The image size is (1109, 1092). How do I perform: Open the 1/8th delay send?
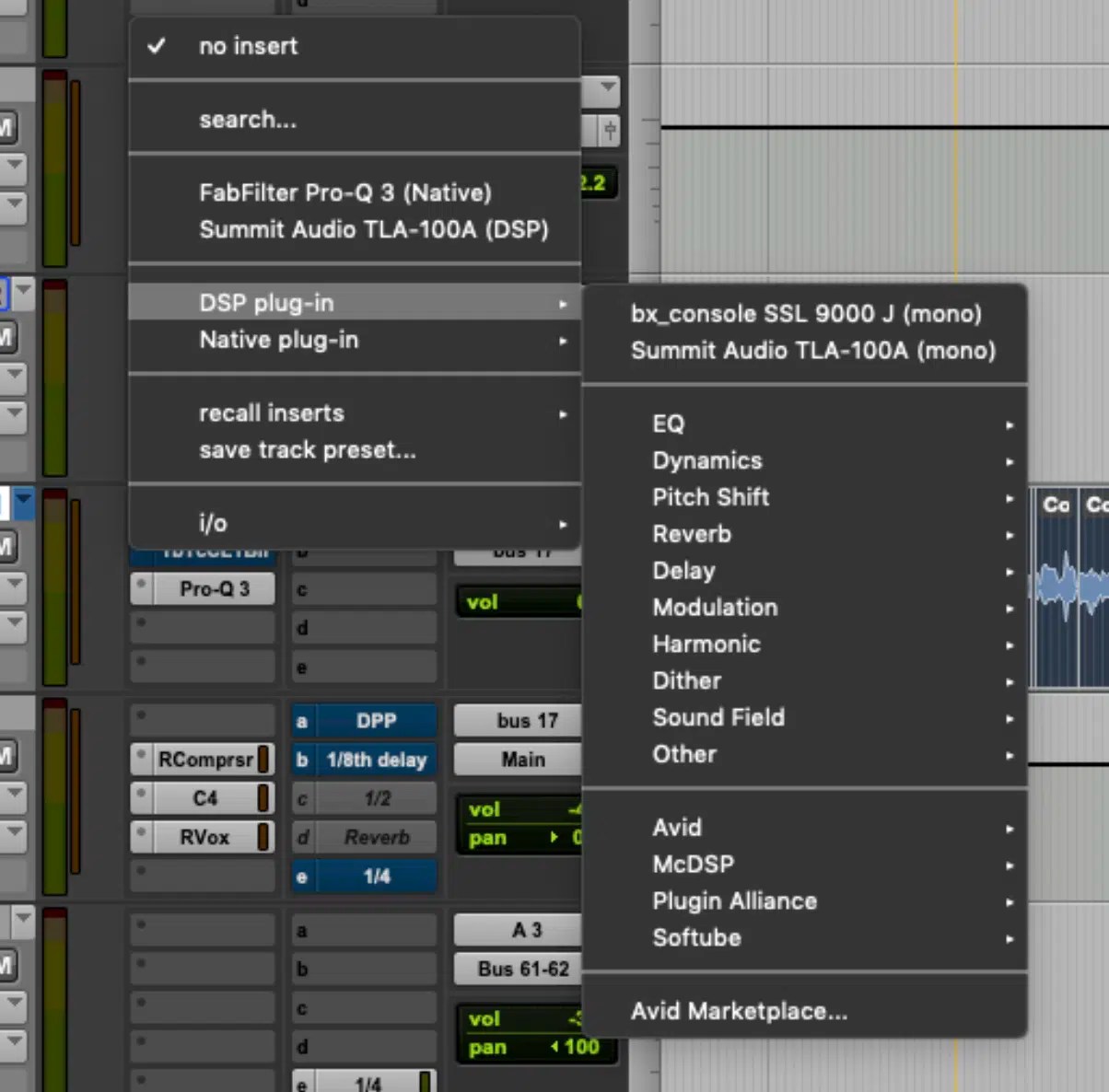376,760
